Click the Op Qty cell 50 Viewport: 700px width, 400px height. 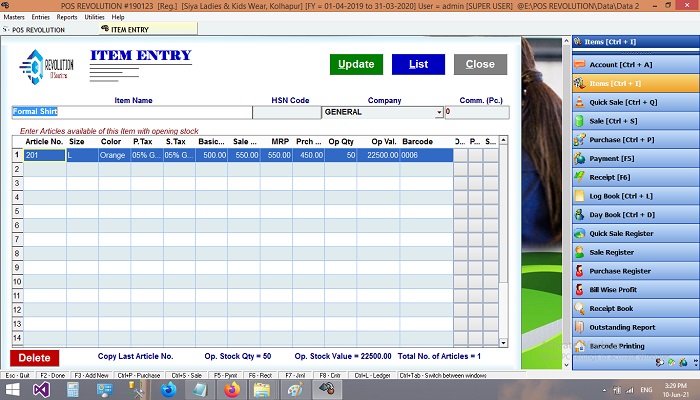341,155
